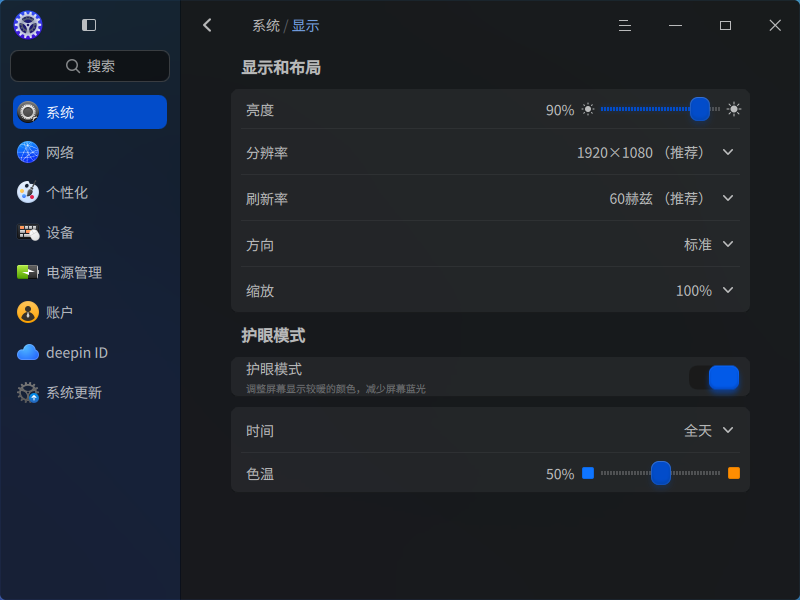The height and width of the screenshot is (600, 800).
Task: Click the 个性化 palette icon
Action: [28, 192]
